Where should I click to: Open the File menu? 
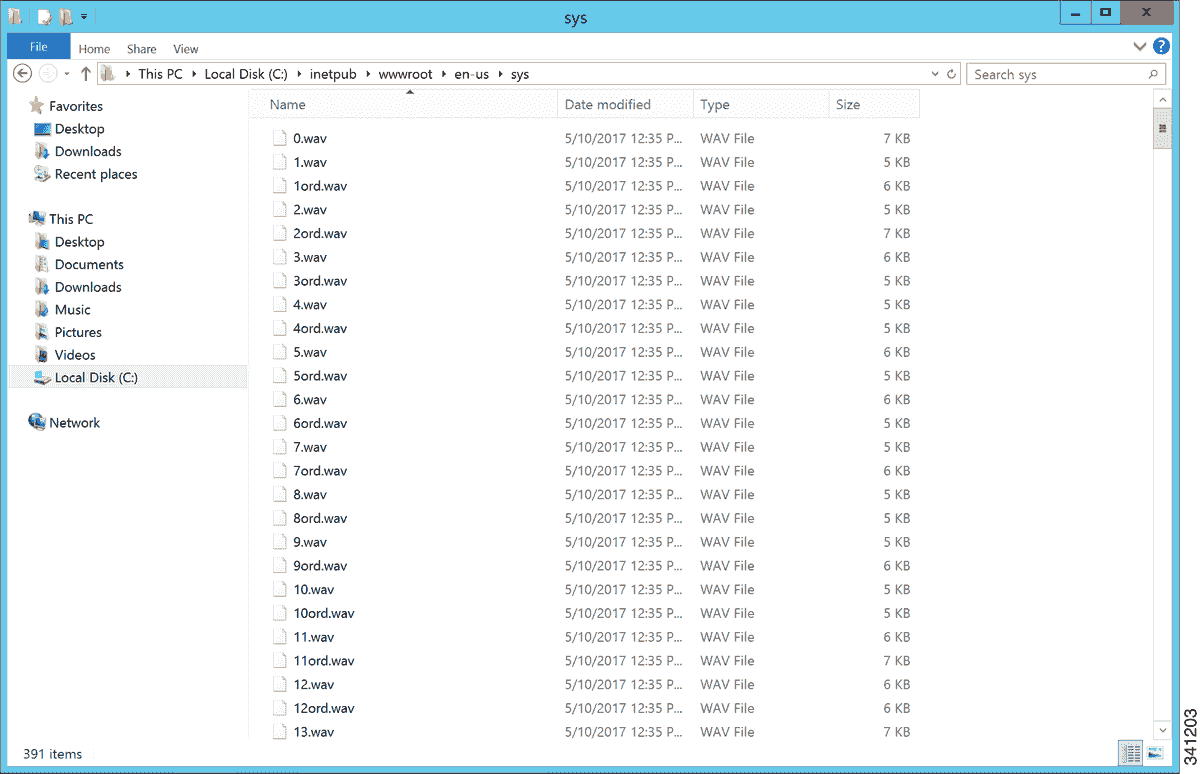pos(38,46)
